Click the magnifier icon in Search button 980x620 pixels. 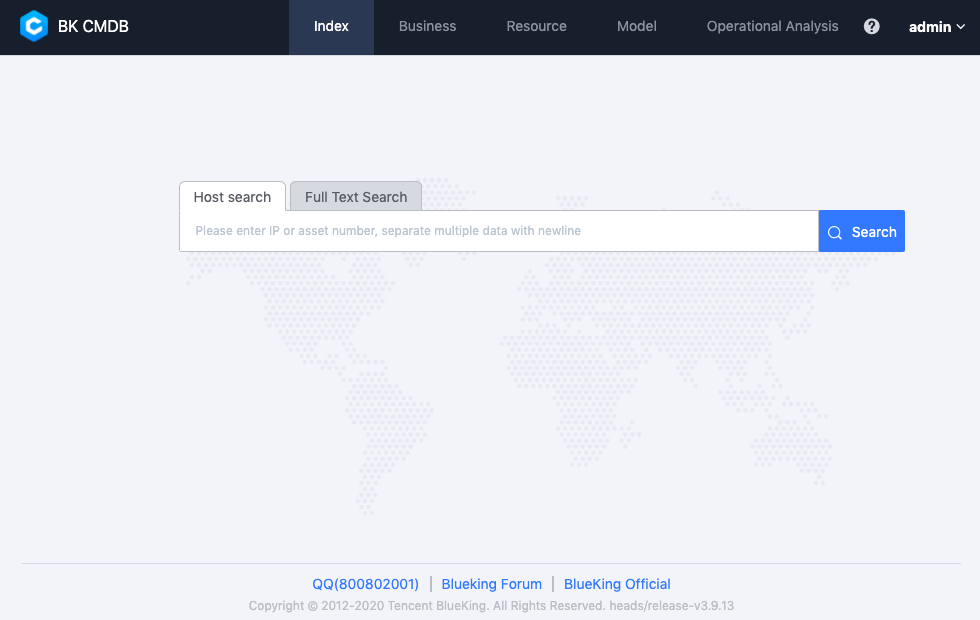835,232
